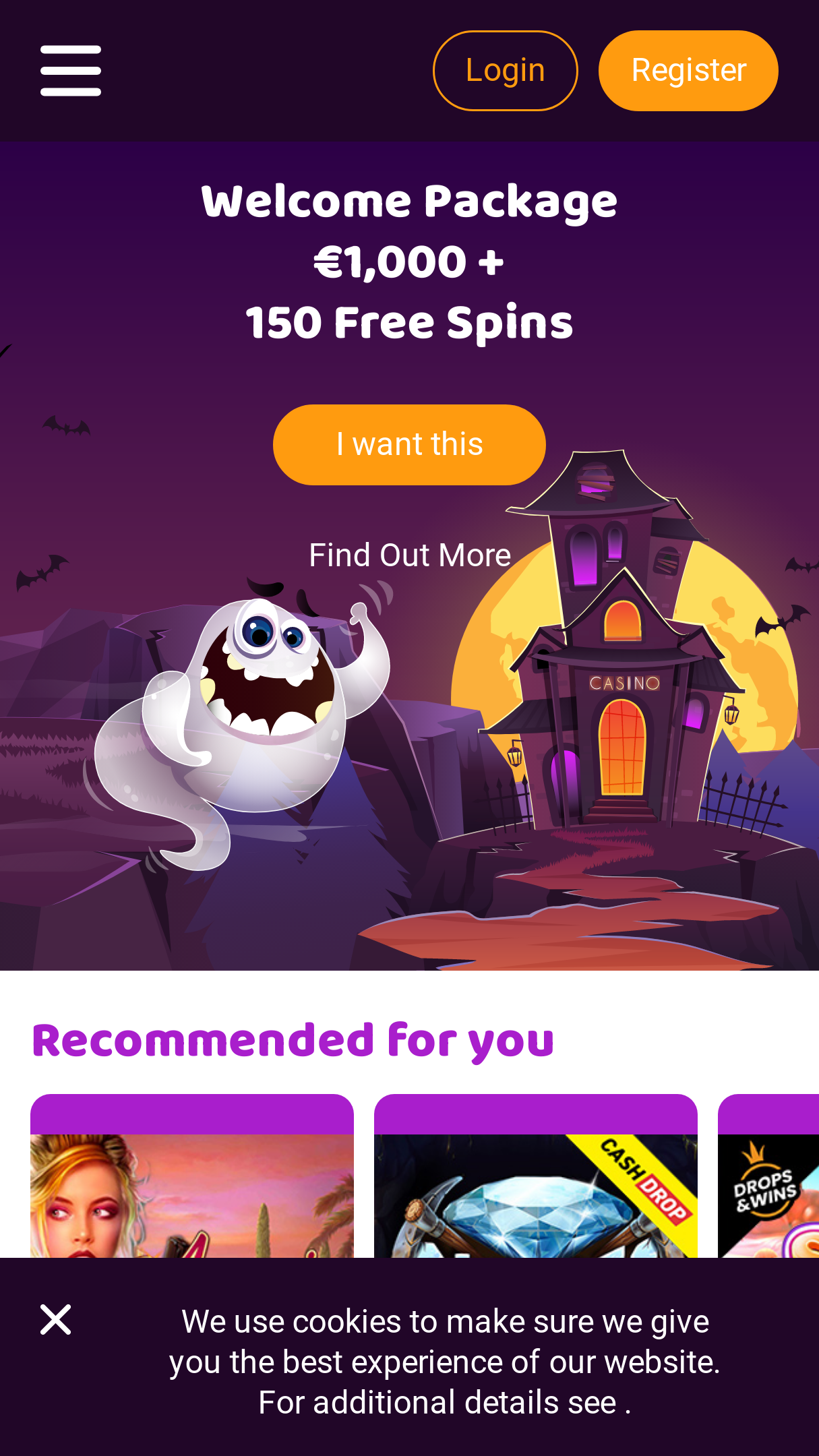The width and height of the screenshot is (819, 1456).
Task: Open the diamond Cash Drop game thumbnail
Action: 536,1196
